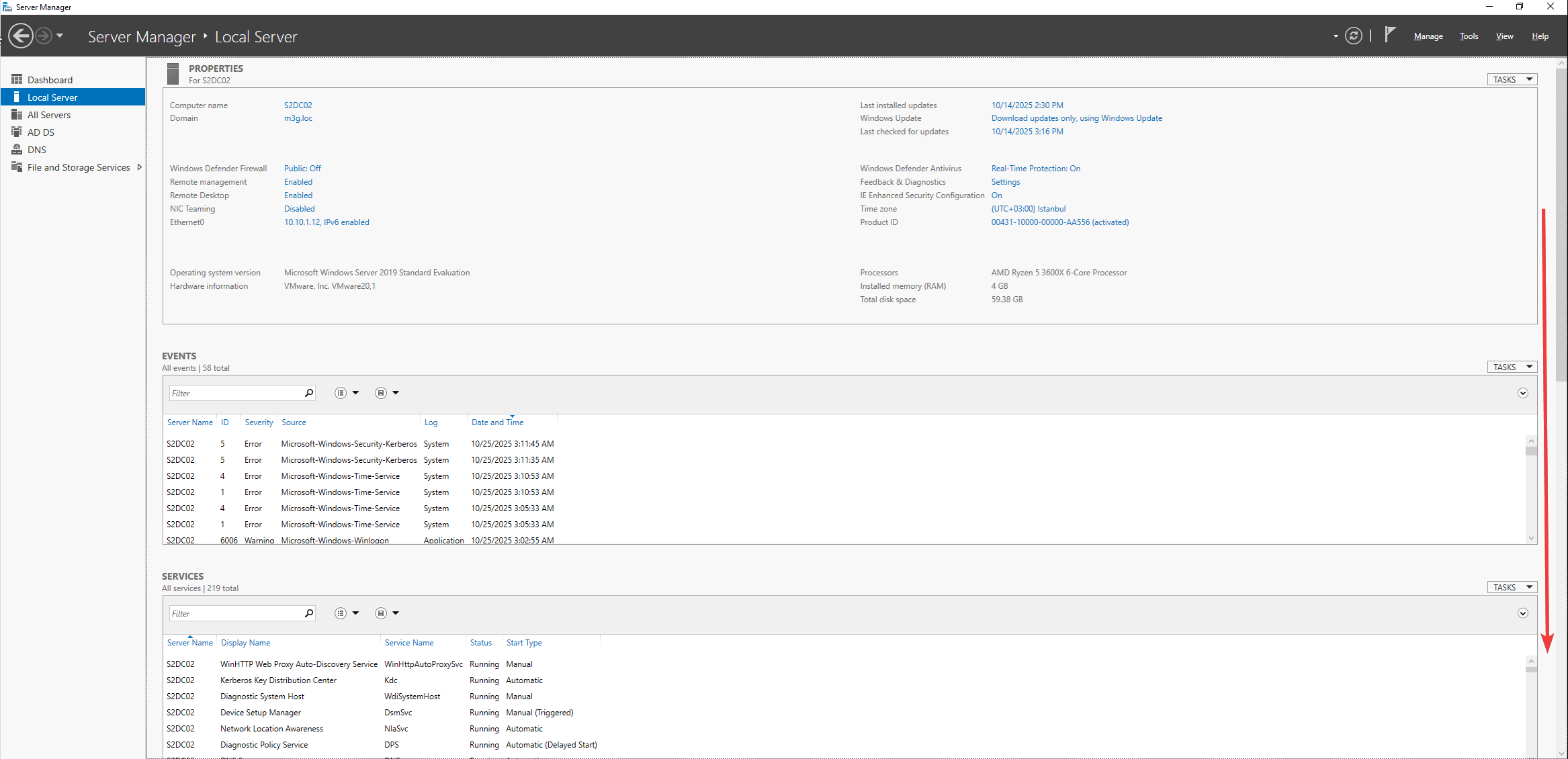Click Windows Defender Firewall Public: Off link

(302, 169)
